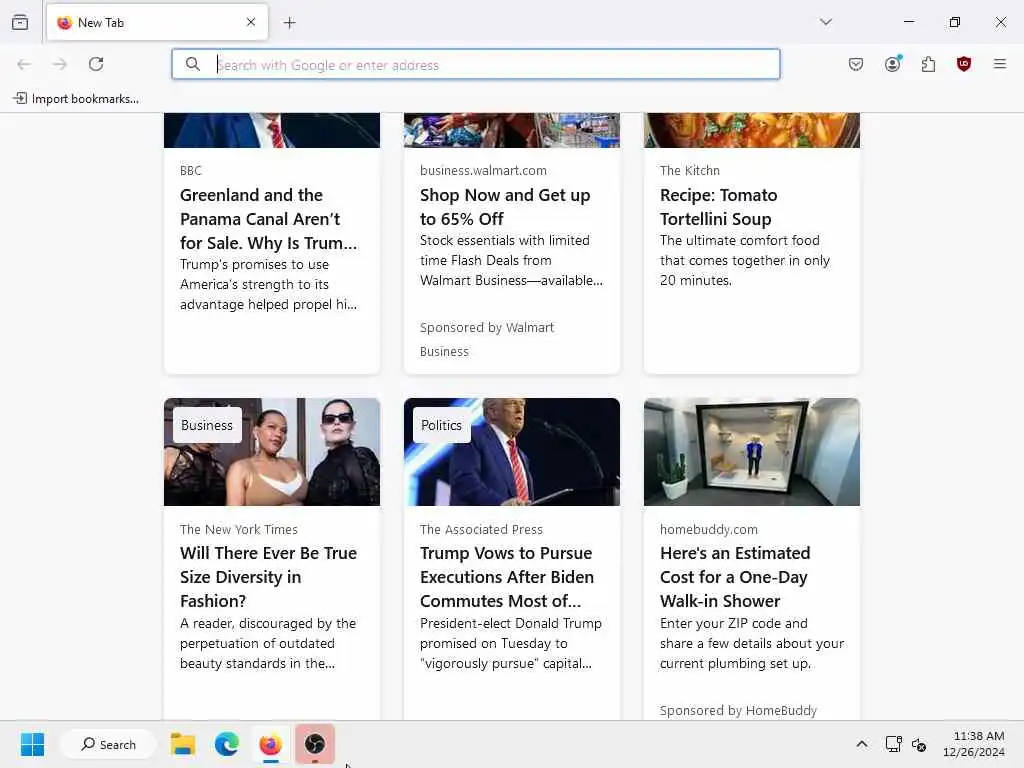Select Import bookmarks in bookmarks toolbar
Image resolution: width=1024 pixels, height=768 pixels.
tap(76, 99)
